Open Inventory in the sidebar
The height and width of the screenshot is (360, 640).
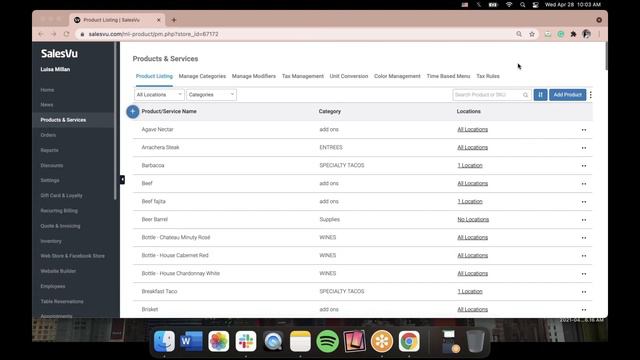click(51, 241)
